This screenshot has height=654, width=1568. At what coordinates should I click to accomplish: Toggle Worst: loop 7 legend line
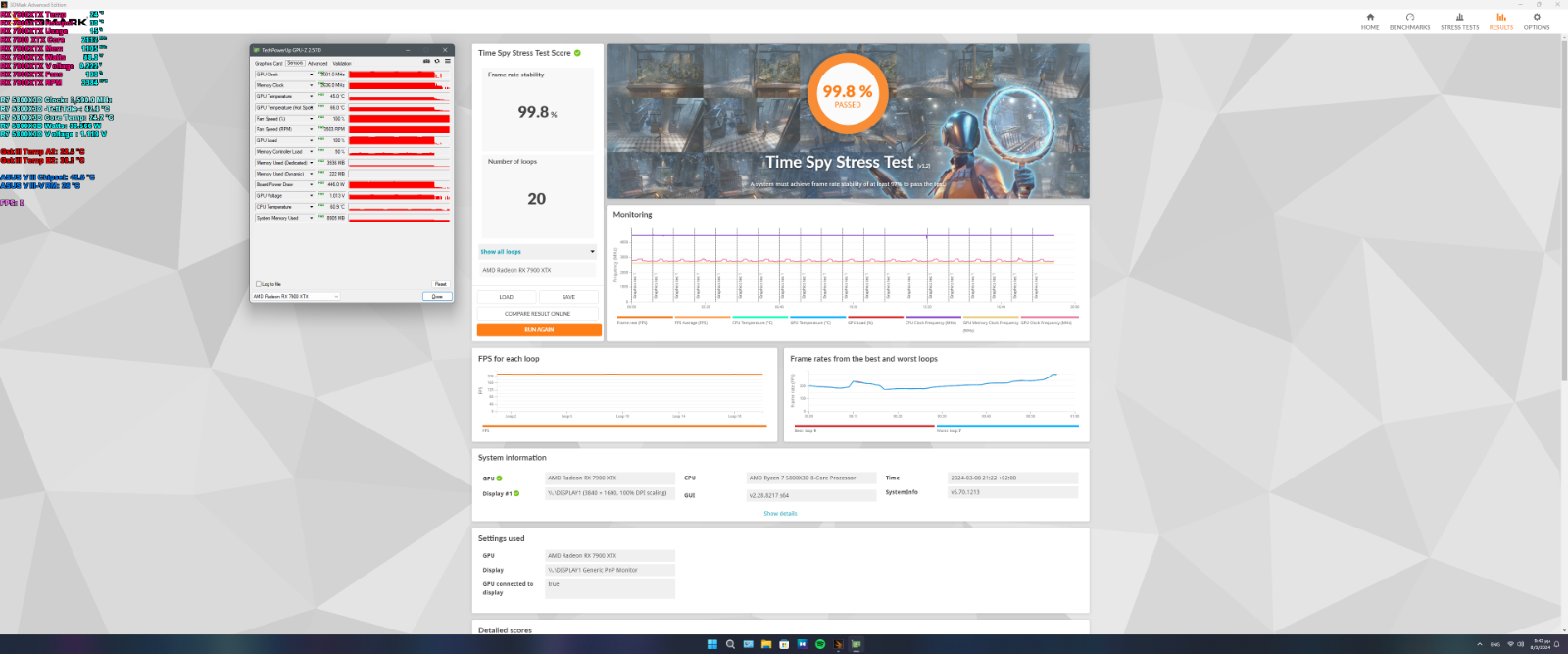click(x=1007, y=428)
